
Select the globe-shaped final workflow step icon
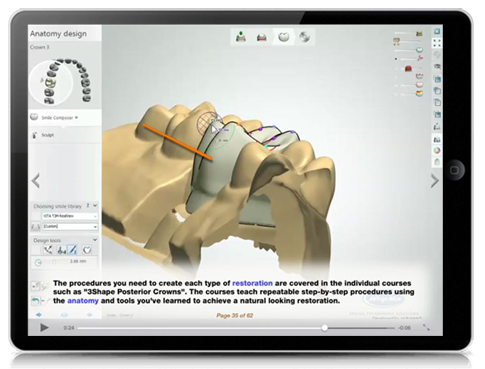click(304, 37)
